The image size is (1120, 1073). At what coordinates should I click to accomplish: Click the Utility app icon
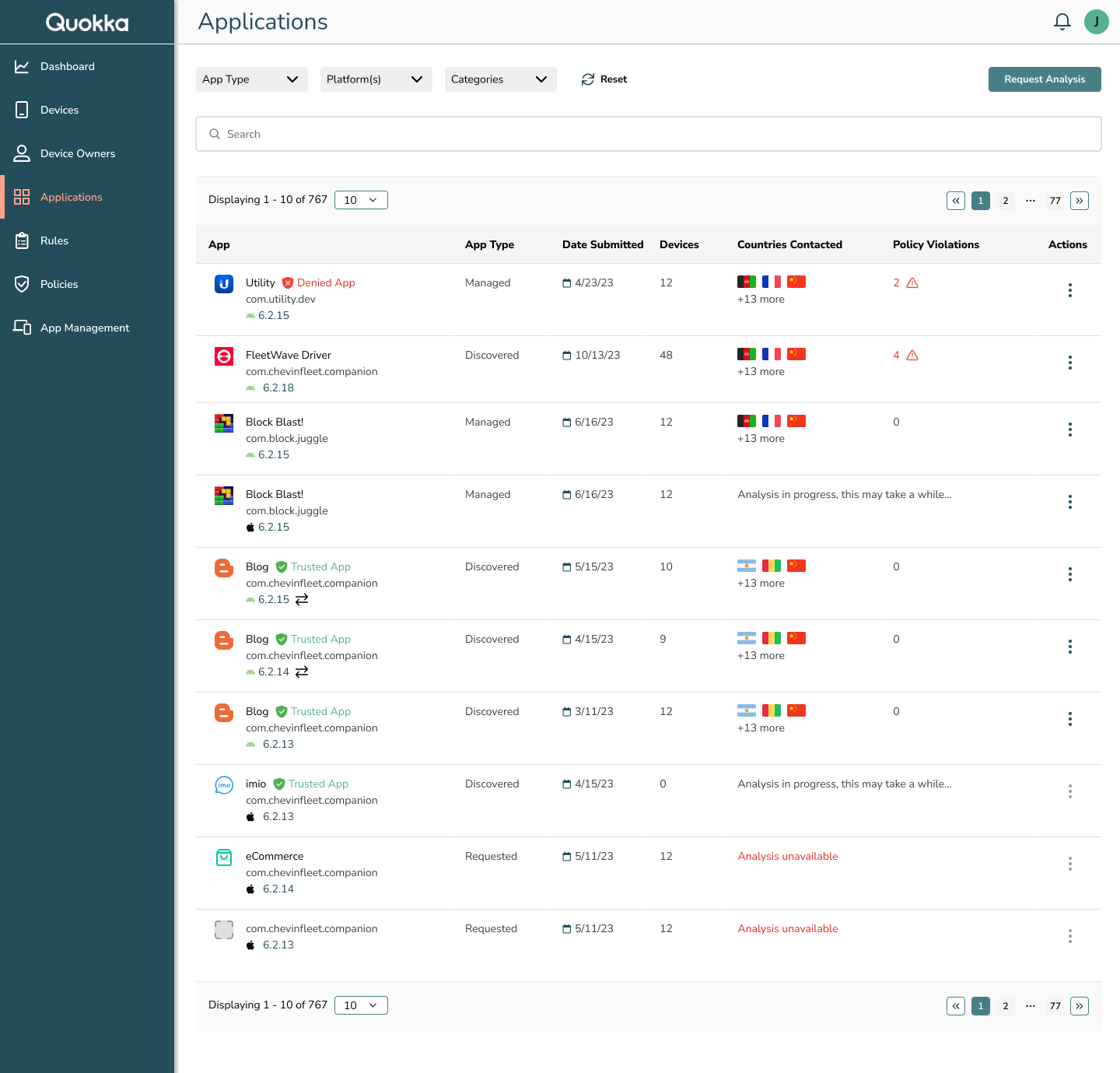tap(224, 284)
